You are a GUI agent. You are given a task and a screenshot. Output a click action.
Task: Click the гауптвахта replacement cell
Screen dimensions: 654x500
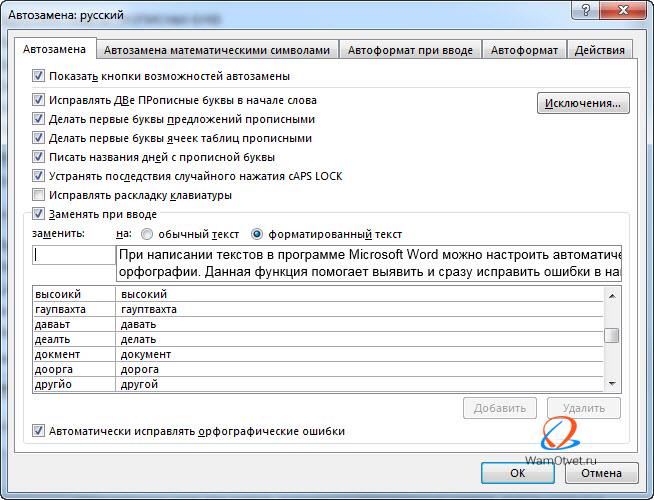(360, 309)
